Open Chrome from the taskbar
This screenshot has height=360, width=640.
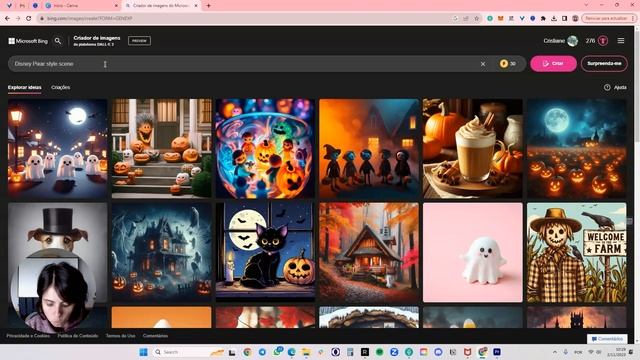pos(247,352)
